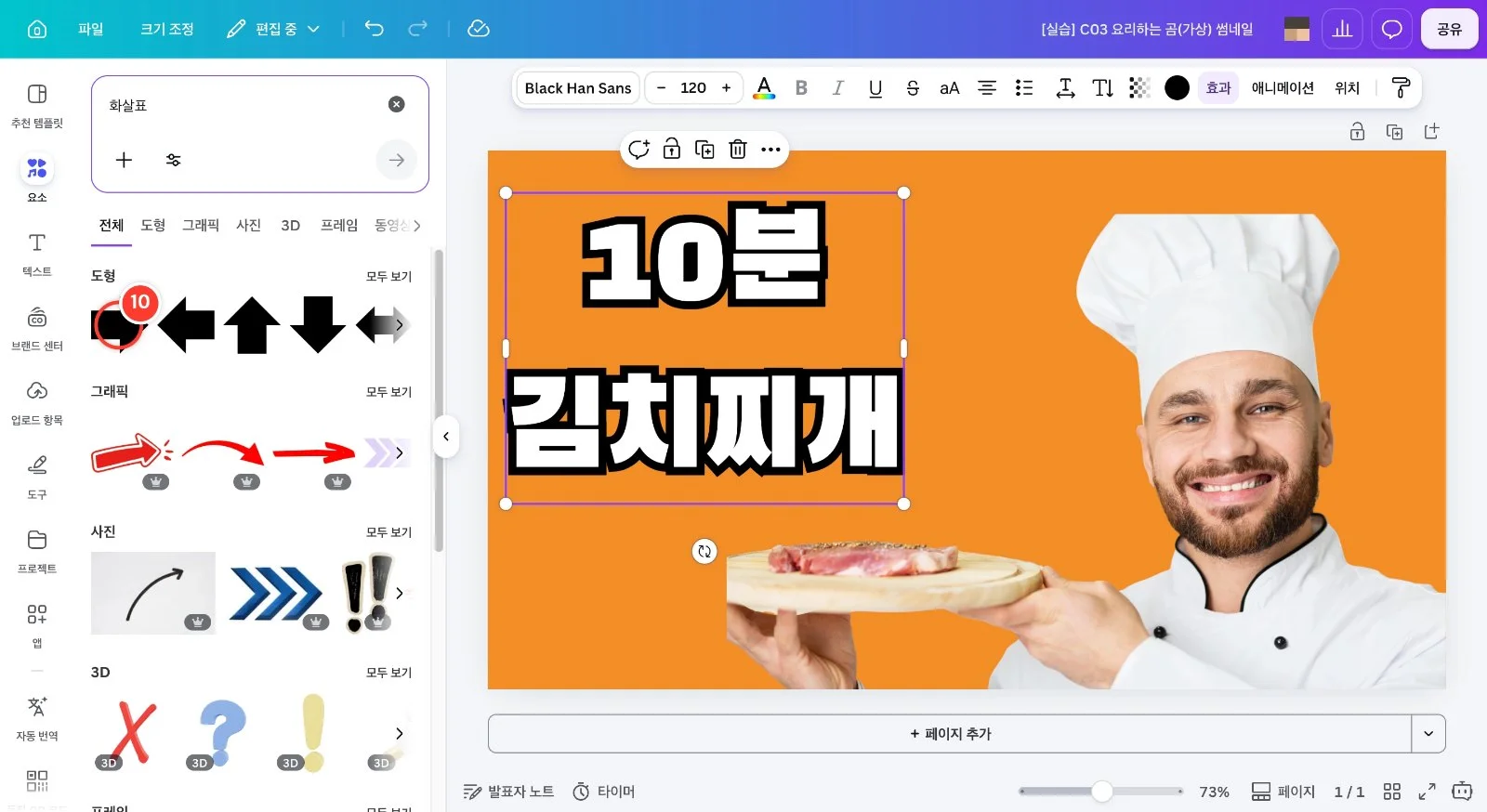
Task: Click + 페이지 추가 button
Action: pos(950,734)
